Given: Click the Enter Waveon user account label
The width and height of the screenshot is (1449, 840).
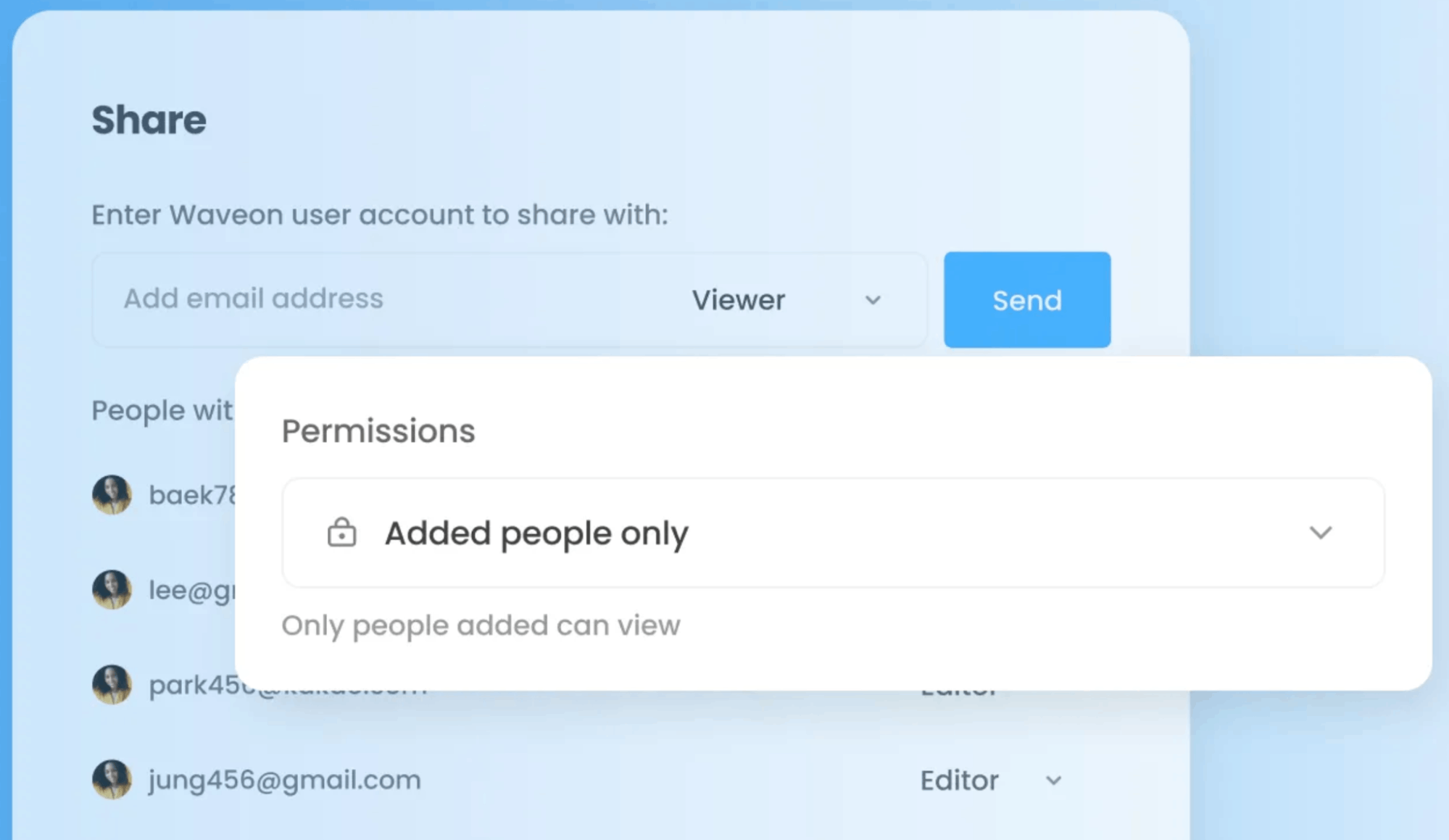Looking at the screenshot, I should pyautogui.click(x=379, y=215).
